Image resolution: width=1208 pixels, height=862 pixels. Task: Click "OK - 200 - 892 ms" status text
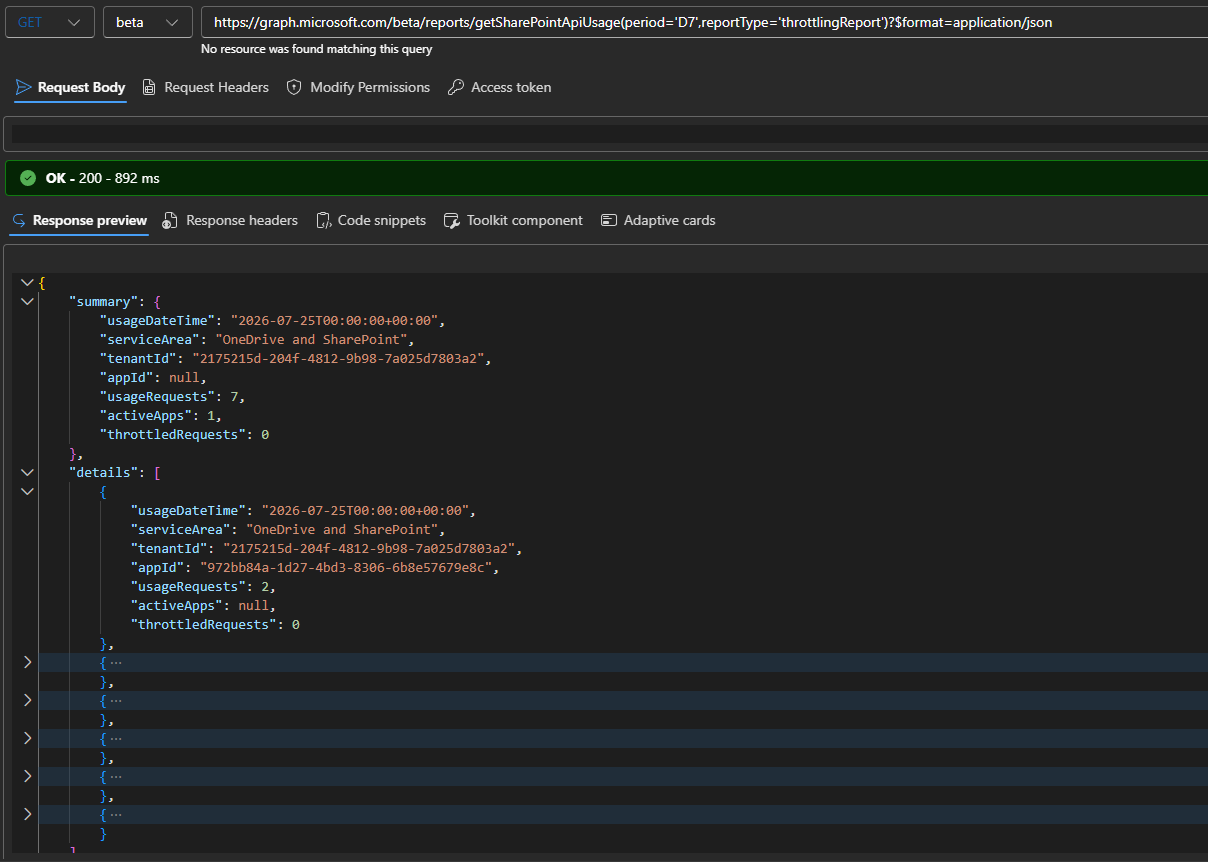pos(102,178)
